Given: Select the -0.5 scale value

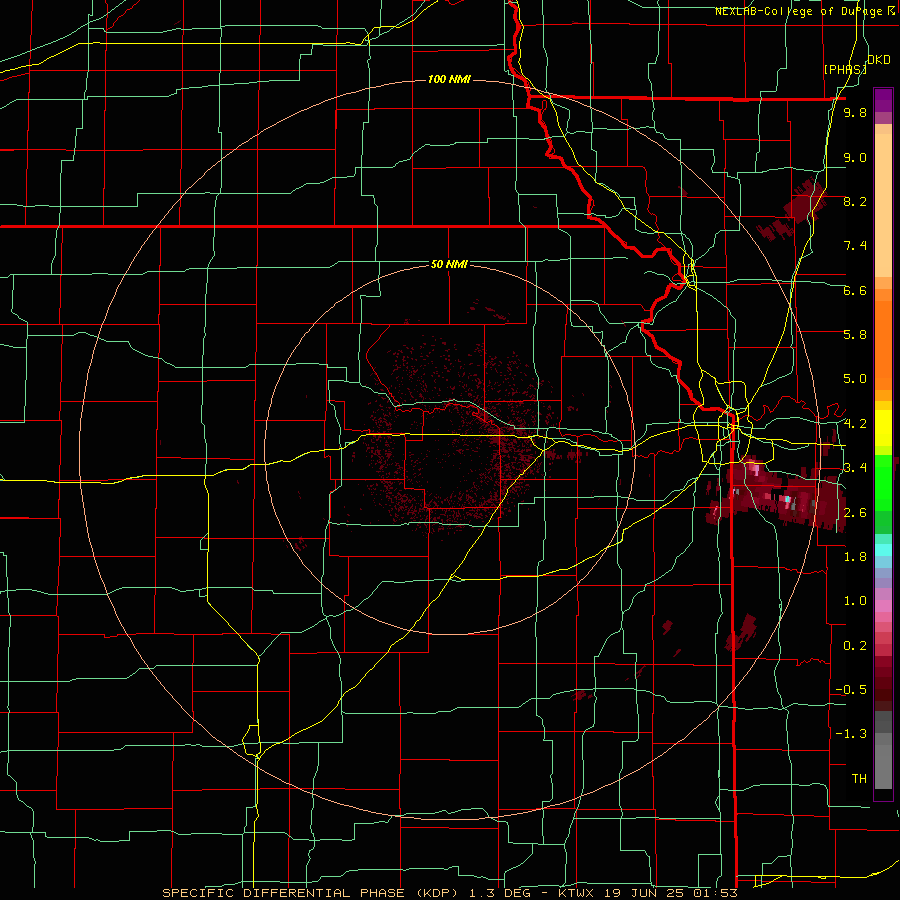Looking at the screenshot, I should click(x=851, y=689).
